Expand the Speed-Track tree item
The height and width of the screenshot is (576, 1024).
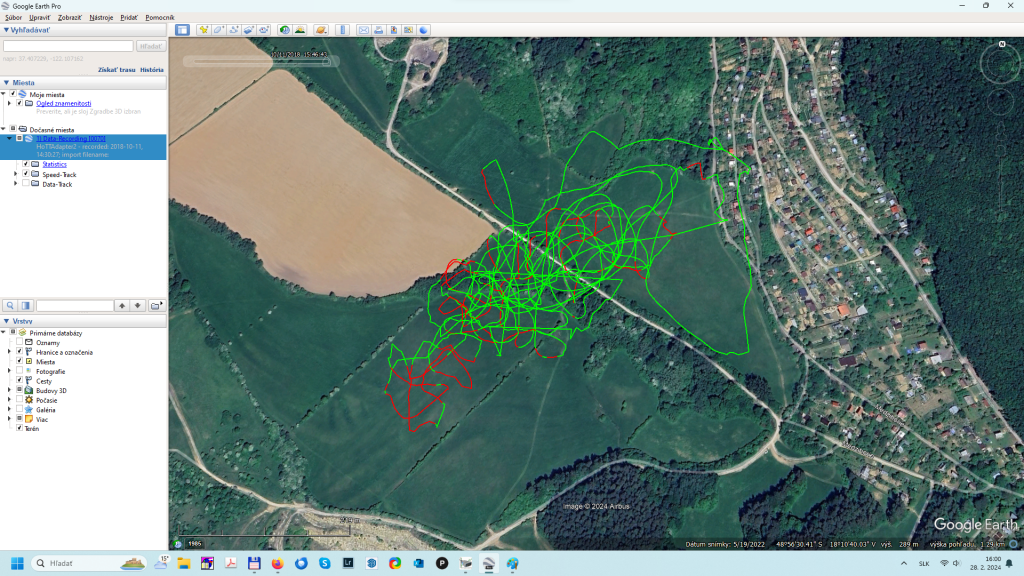16,174
